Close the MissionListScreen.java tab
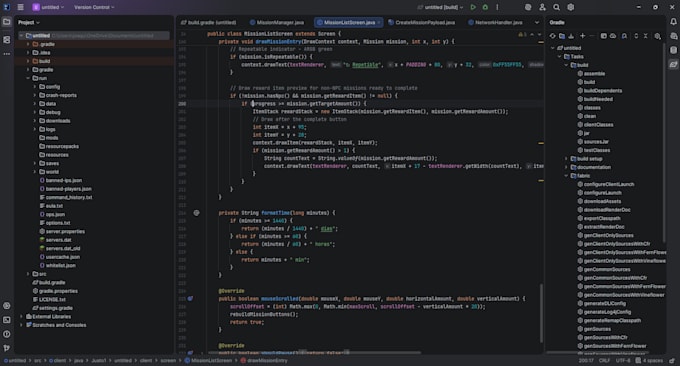 379,23
